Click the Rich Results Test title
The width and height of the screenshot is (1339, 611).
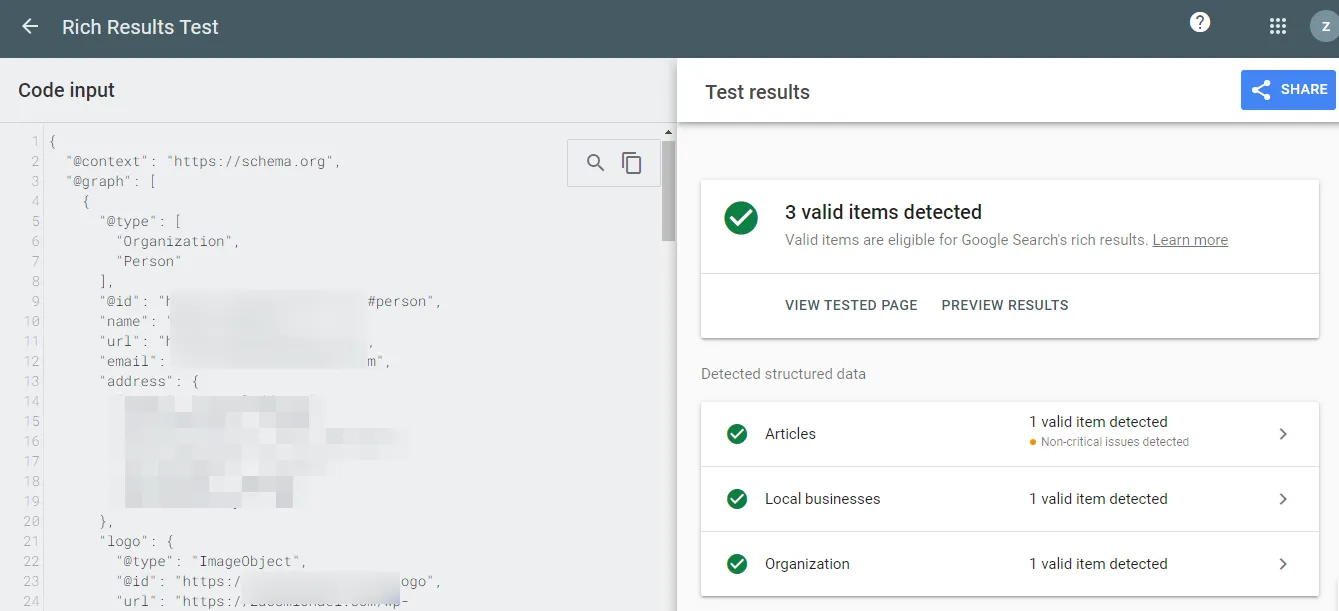click(140, 27)
